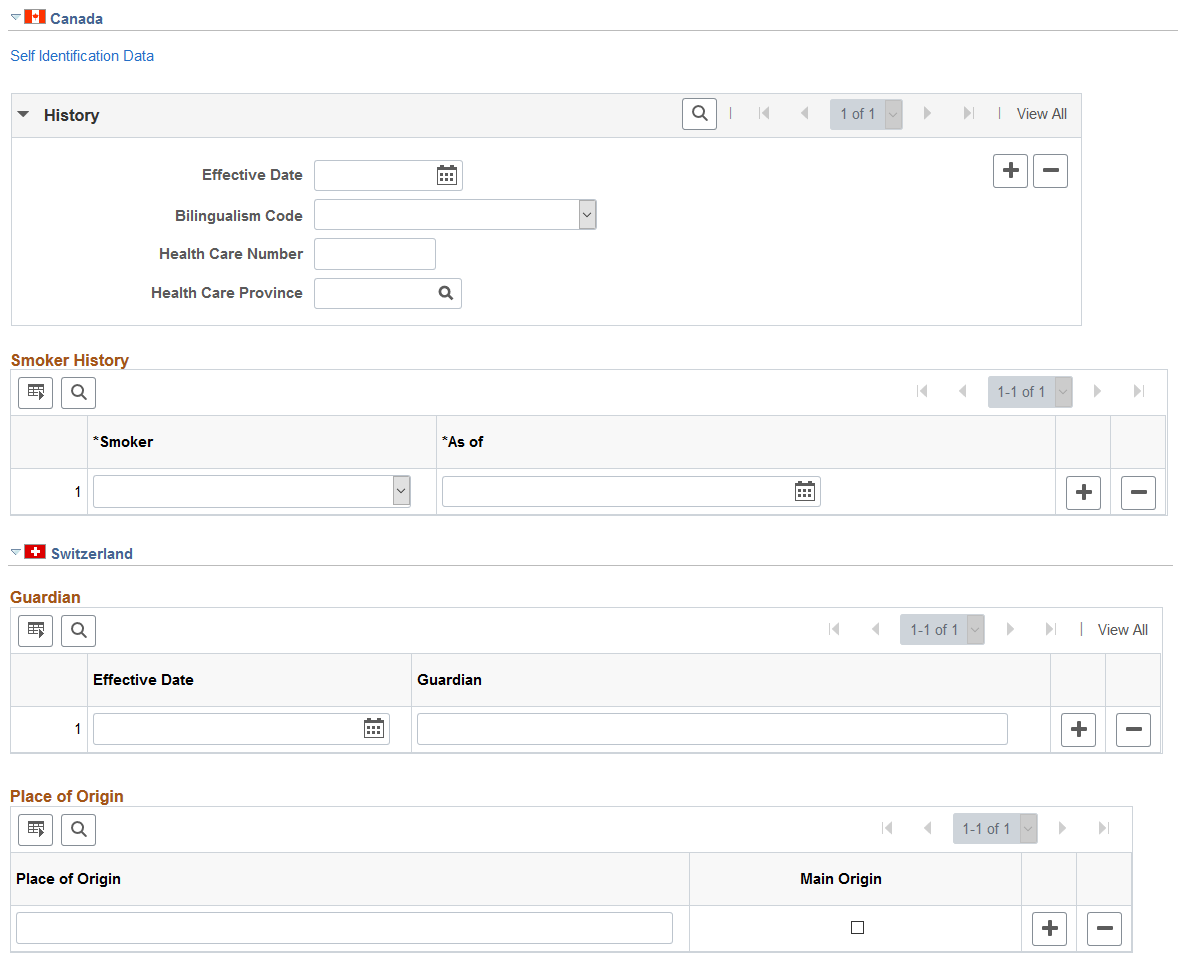This screenshot has height=963, width=1190.
Task: Collapse the Canada section
Action: click(x=15, y=17)
